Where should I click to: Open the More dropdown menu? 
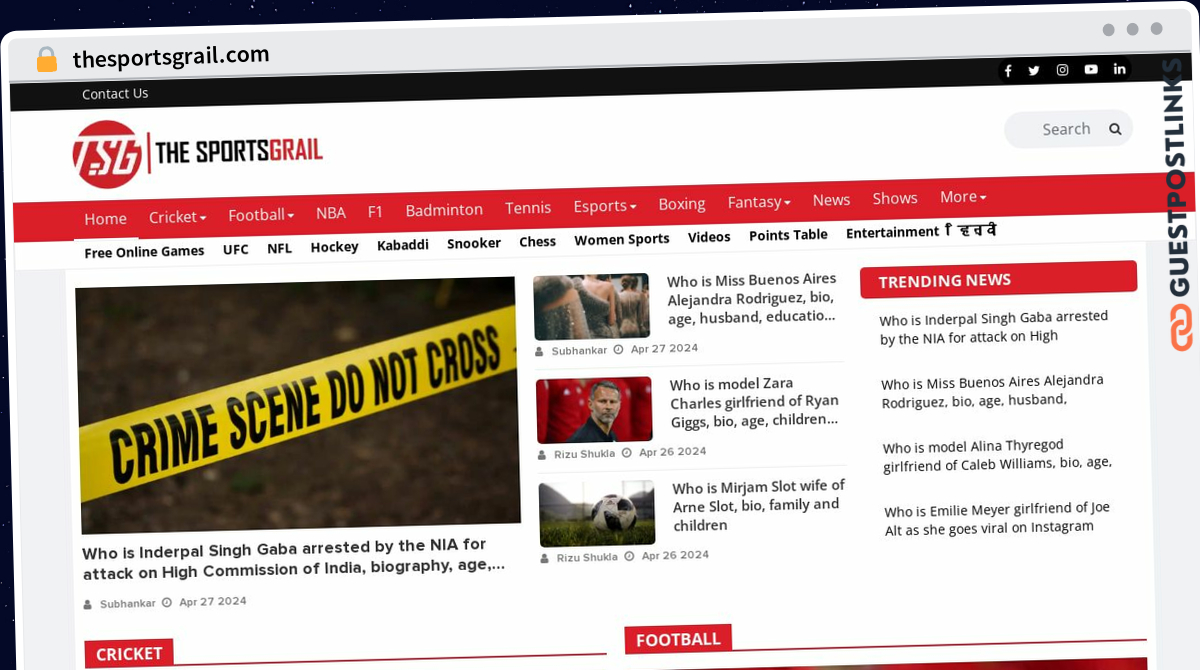tap(963, 197)
